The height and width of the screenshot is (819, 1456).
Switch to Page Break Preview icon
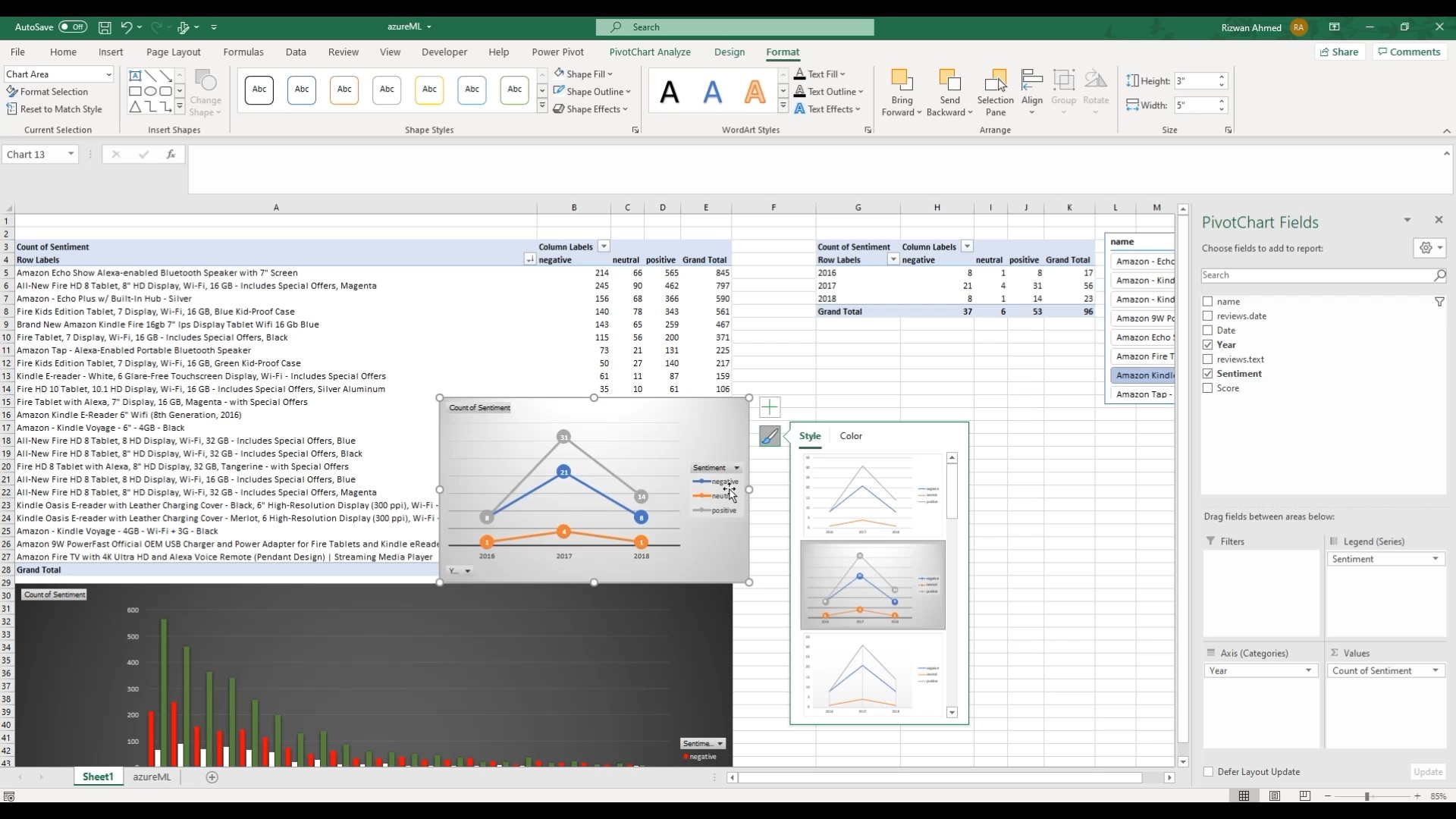[1304, 796]
